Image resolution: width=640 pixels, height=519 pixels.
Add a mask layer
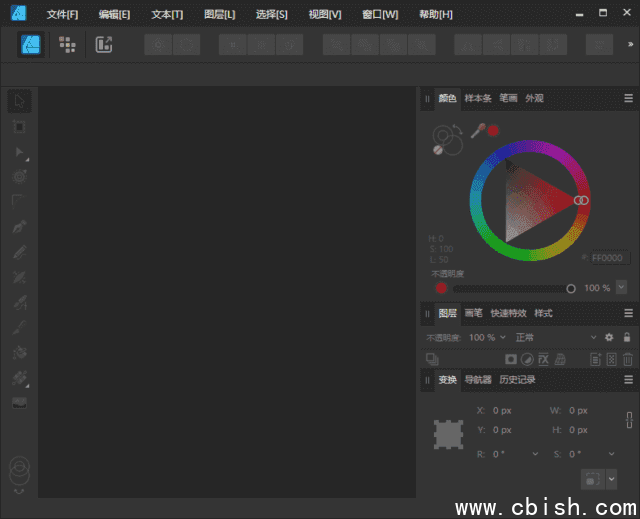point(511,359)
